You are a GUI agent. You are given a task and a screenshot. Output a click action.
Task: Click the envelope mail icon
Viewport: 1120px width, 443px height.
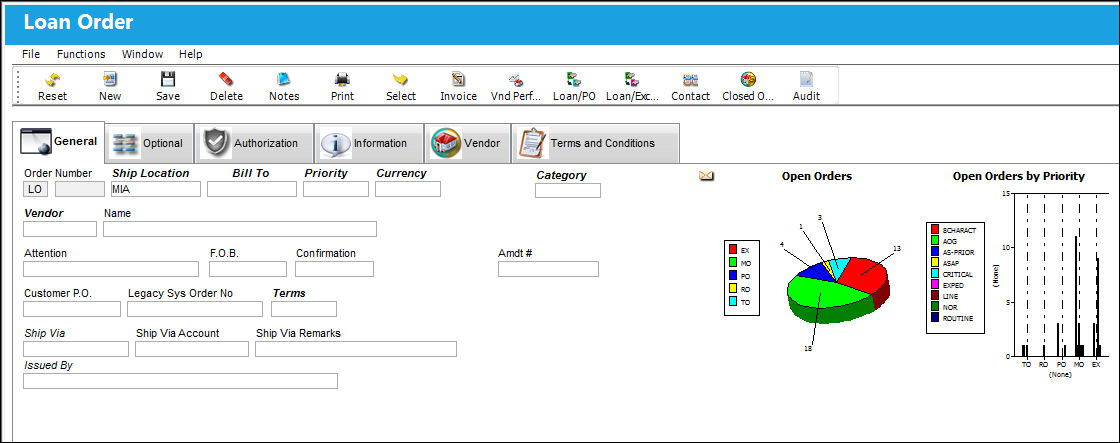click(706, 176)
